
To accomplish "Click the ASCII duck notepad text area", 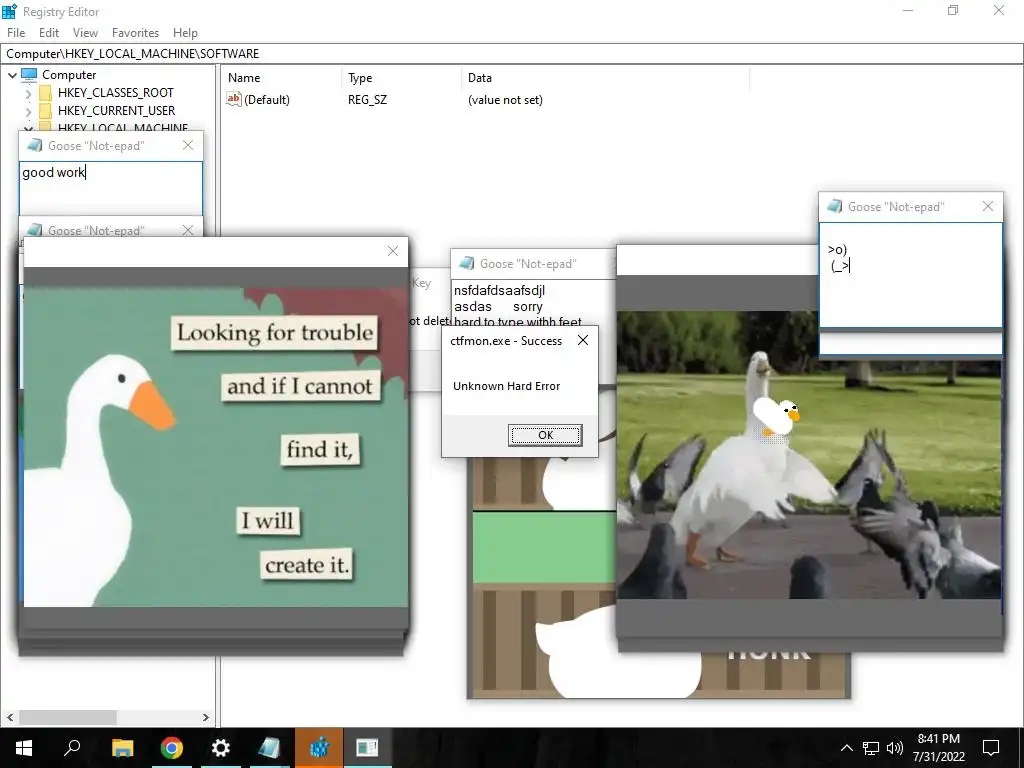I will [910, 275].
